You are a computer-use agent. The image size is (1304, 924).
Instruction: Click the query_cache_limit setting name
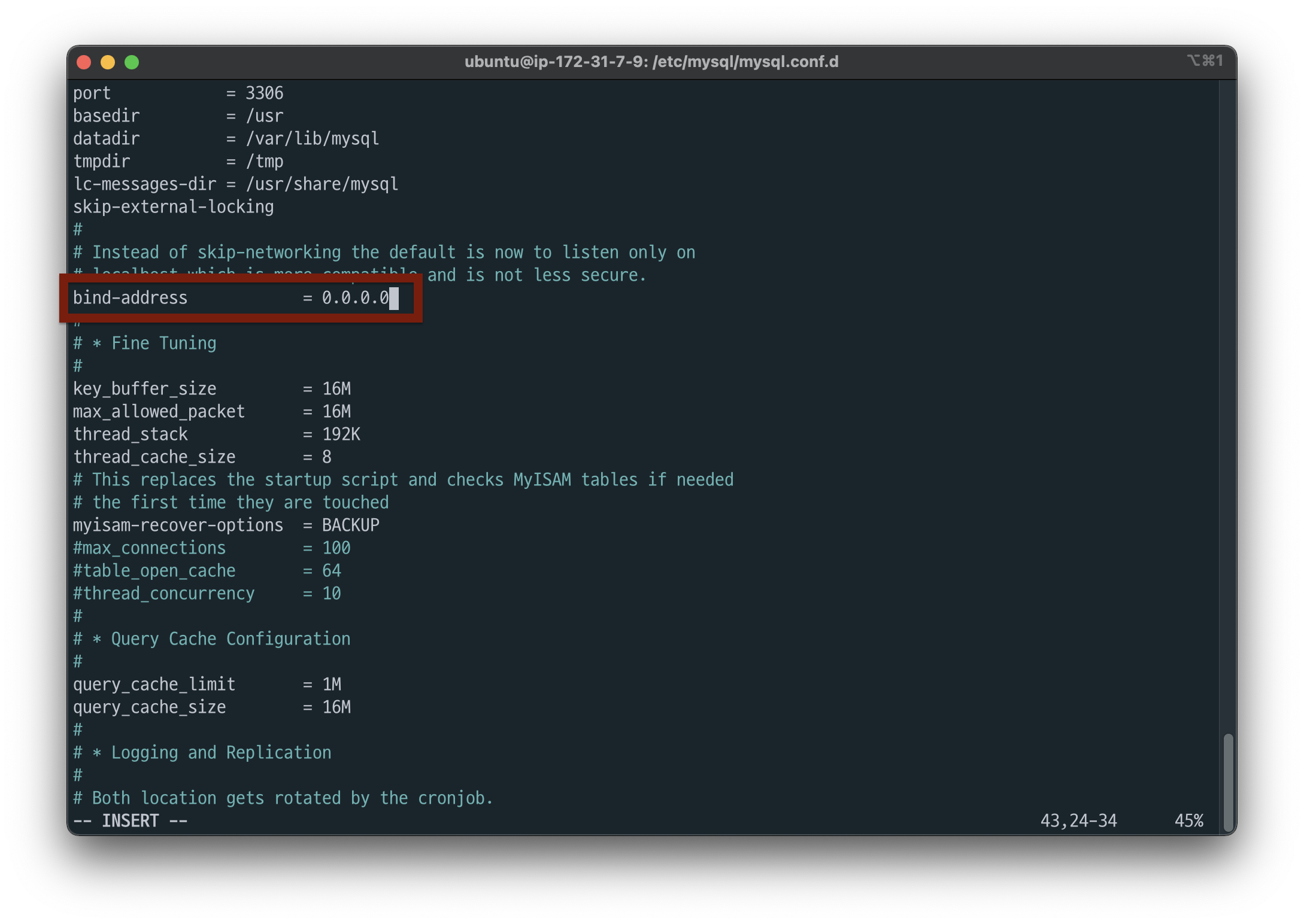coord(154,684)
